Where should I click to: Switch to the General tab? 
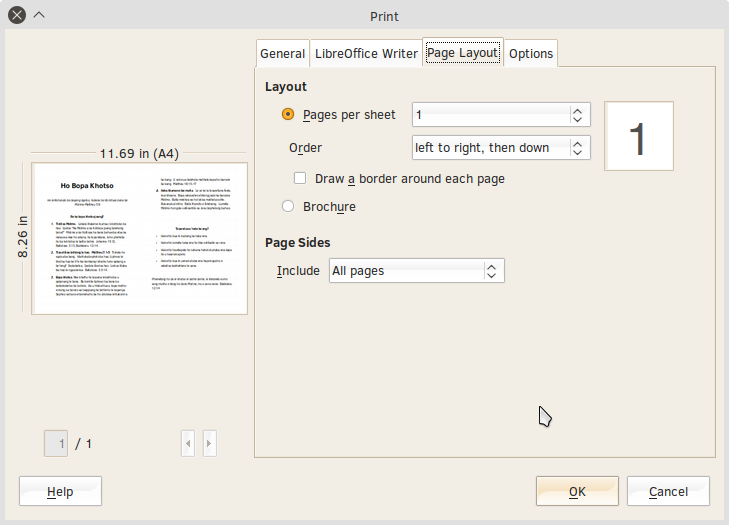pyautogui.click(x=282, y=53)
